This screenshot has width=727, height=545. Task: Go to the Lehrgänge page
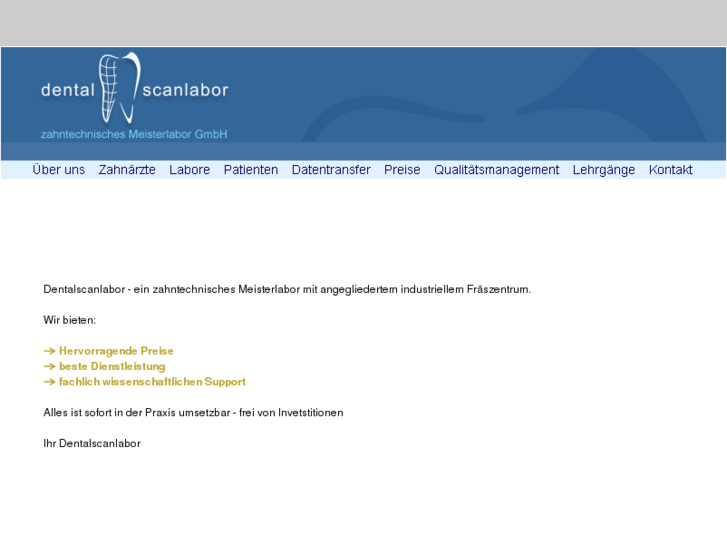[x=604, y=170]
